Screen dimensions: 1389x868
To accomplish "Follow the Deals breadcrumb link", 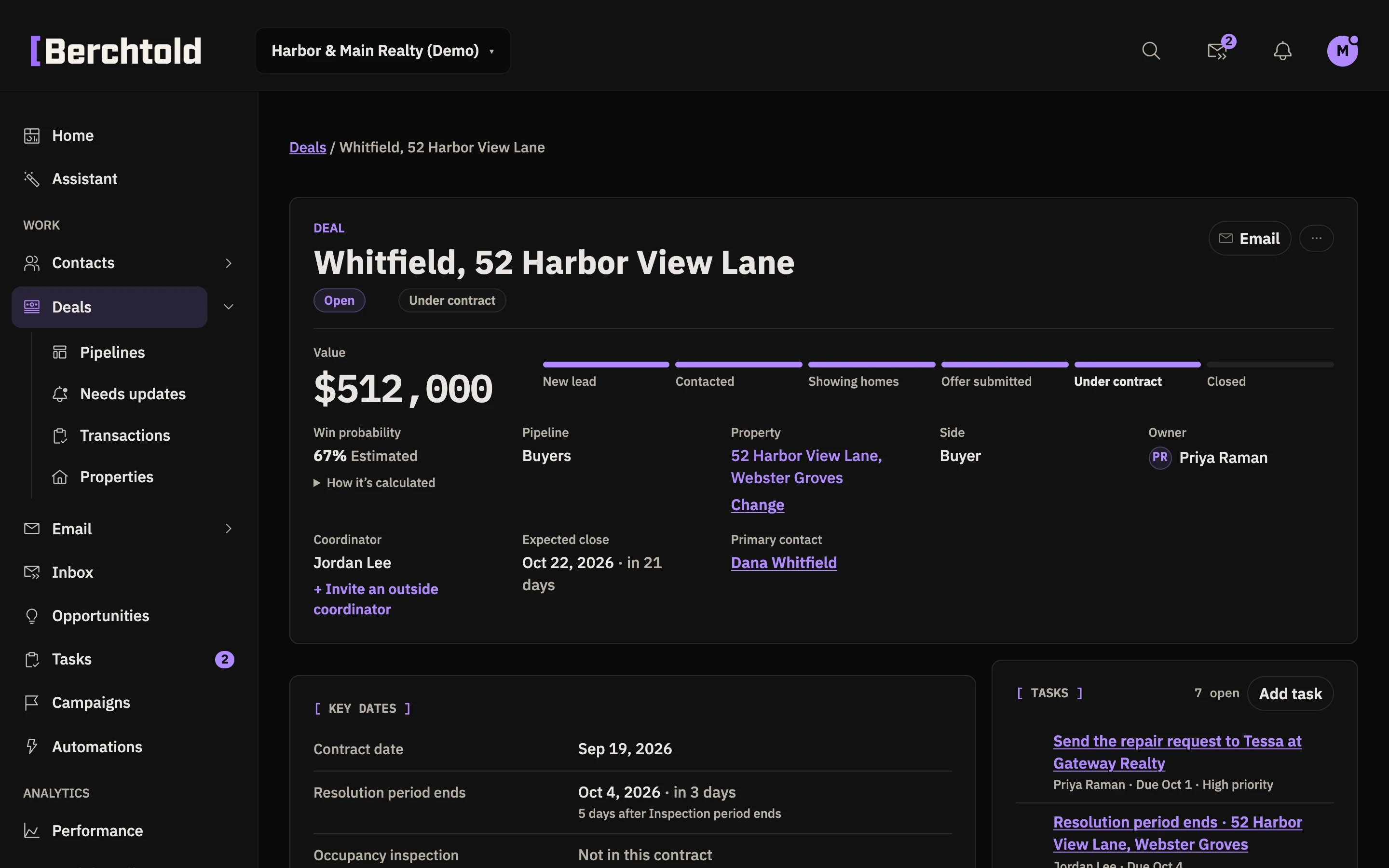I will [308, 148].
